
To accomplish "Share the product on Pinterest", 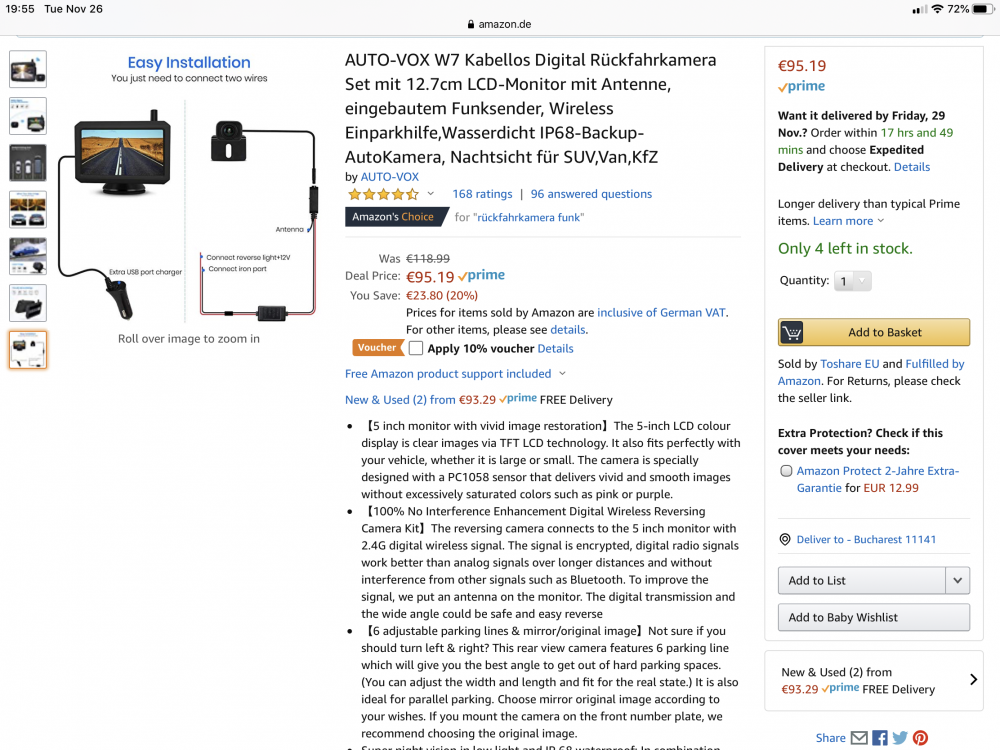I will coord(920,738).
